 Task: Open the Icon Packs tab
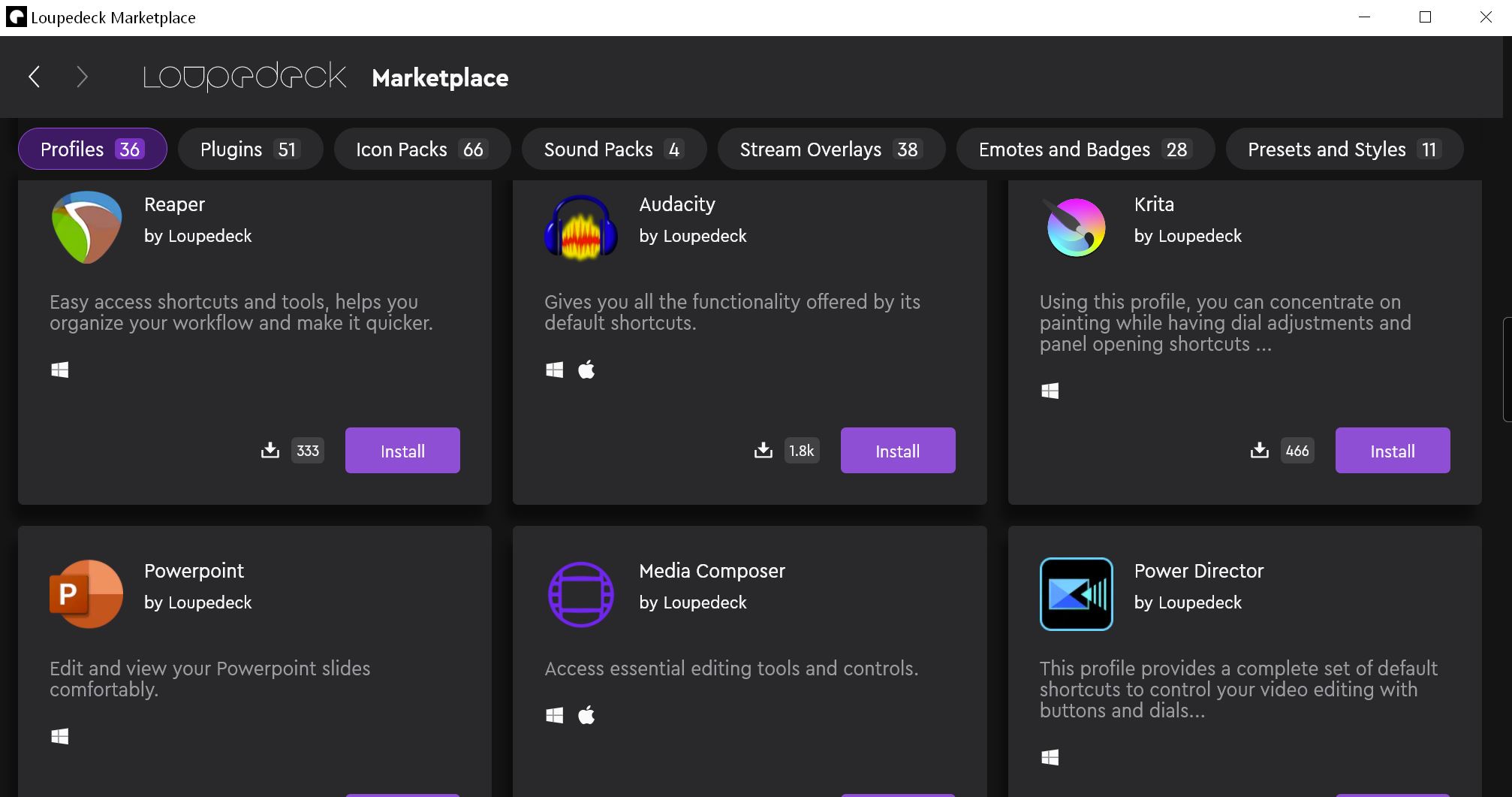422,149
